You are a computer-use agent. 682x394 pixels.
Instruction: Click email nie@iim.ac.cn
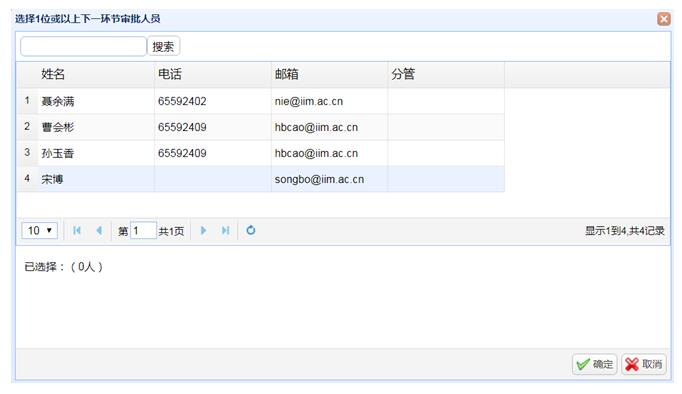coord(309,101)
